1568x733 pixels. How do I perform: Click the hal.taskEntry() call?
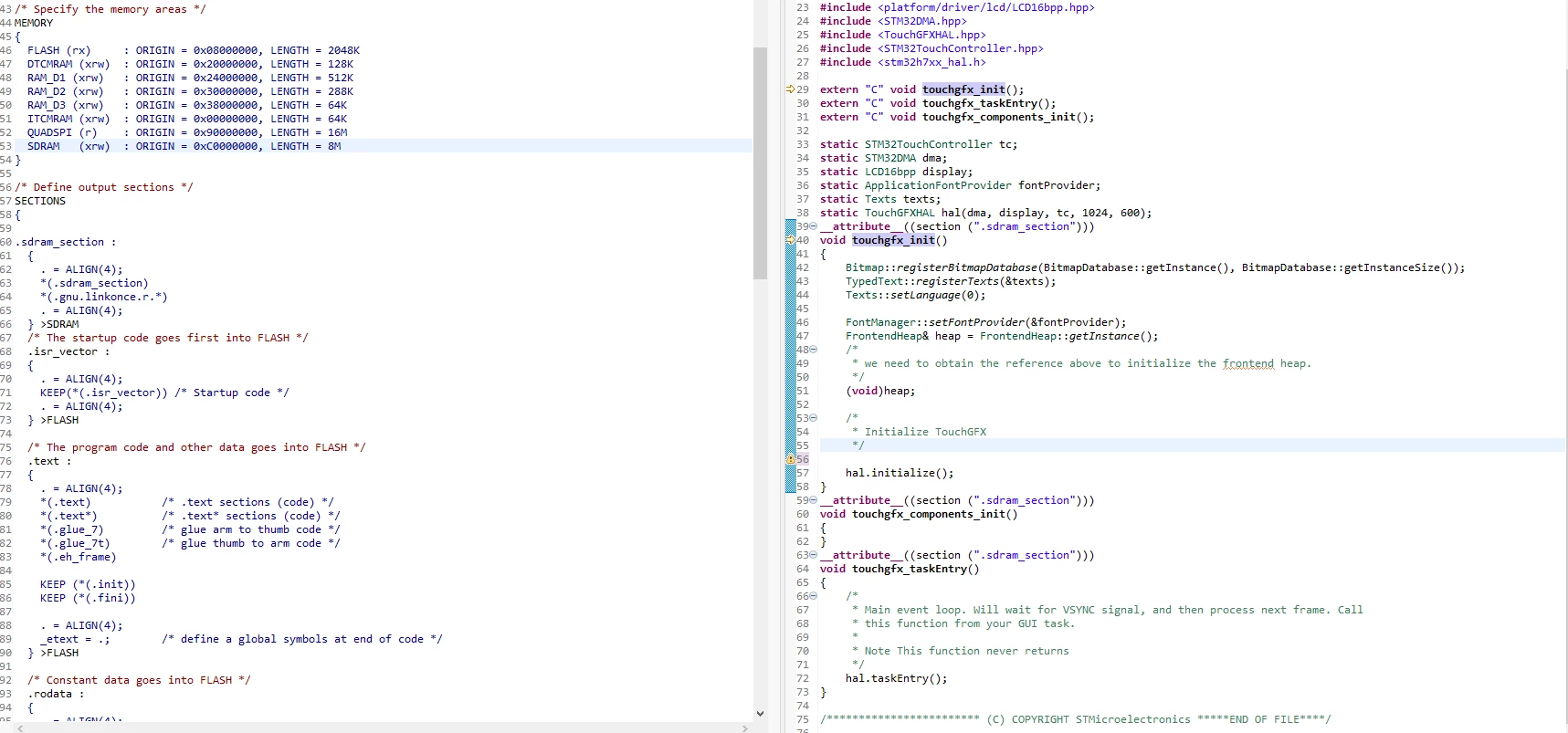(897, 678)
